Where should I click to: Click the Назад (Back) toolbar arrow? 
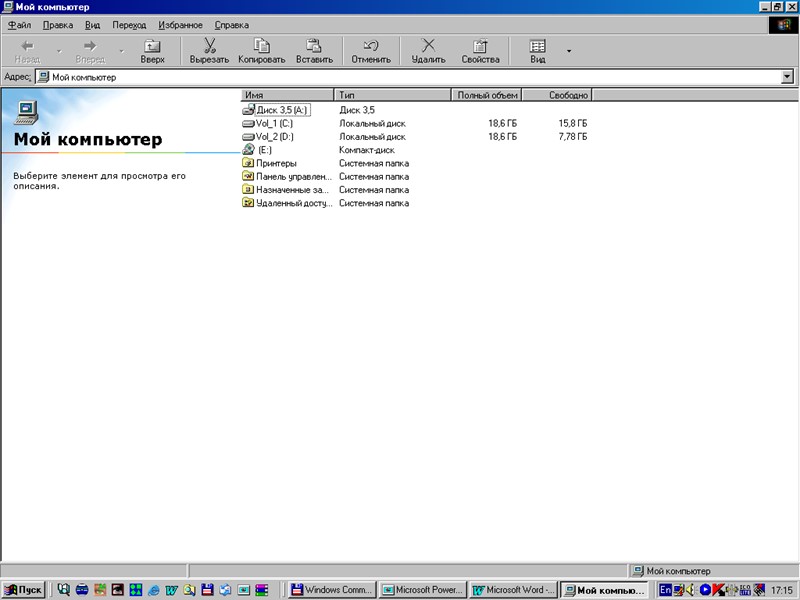(27, 50)
